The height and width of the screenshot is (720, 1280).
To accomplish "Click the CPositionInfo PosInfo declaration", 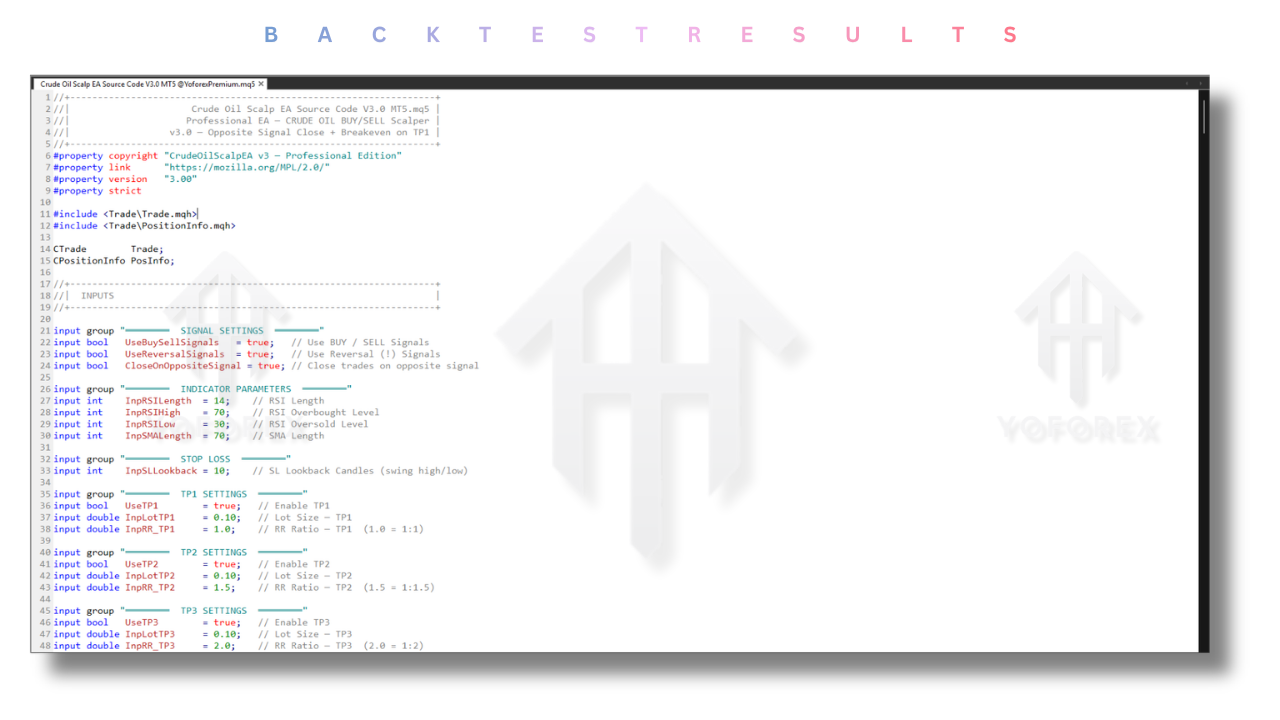I will 113,261.
